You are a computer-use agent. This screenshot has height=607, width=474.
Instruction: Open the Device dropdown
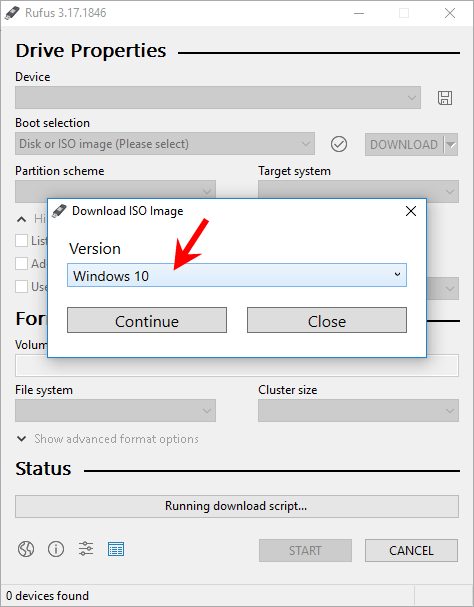point(218,98)
